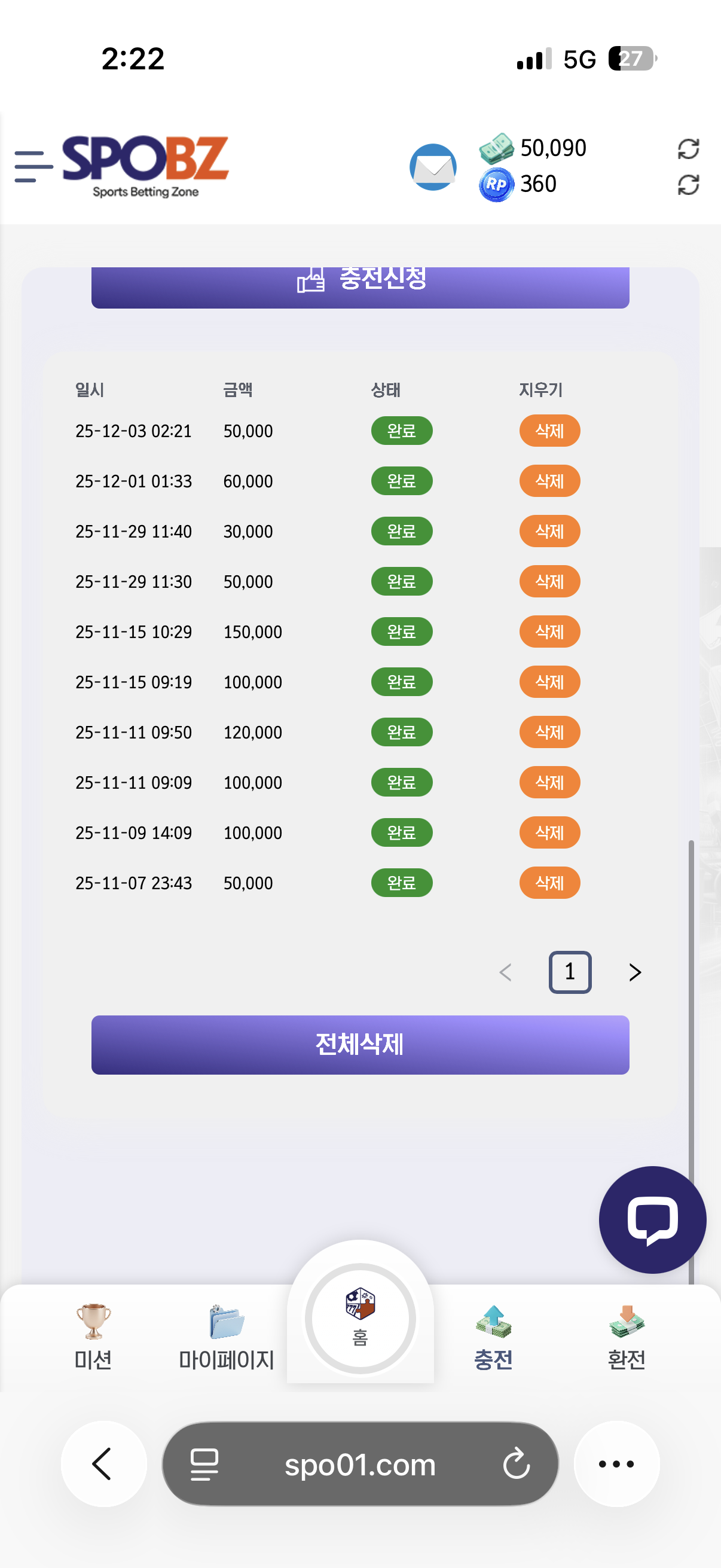Reload page in browser address bar
Viewport: 721px width, 1568px height.
pos(516,1464)
